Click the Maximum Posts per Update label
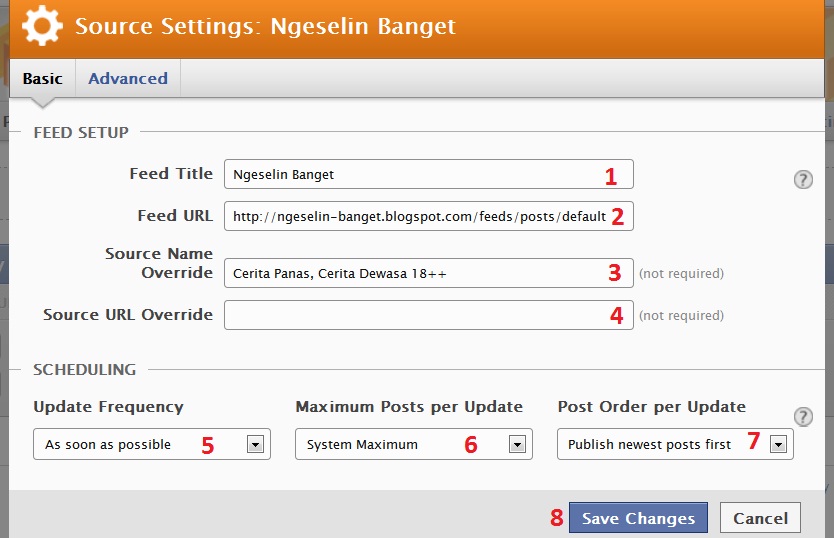 point(409,407)
